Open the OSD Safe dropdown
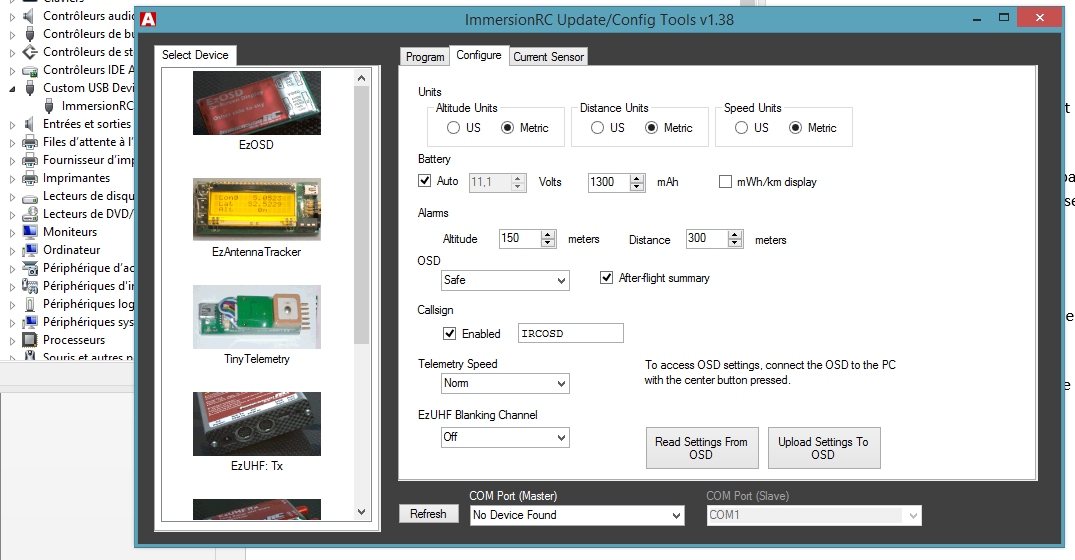 [505, 280]
